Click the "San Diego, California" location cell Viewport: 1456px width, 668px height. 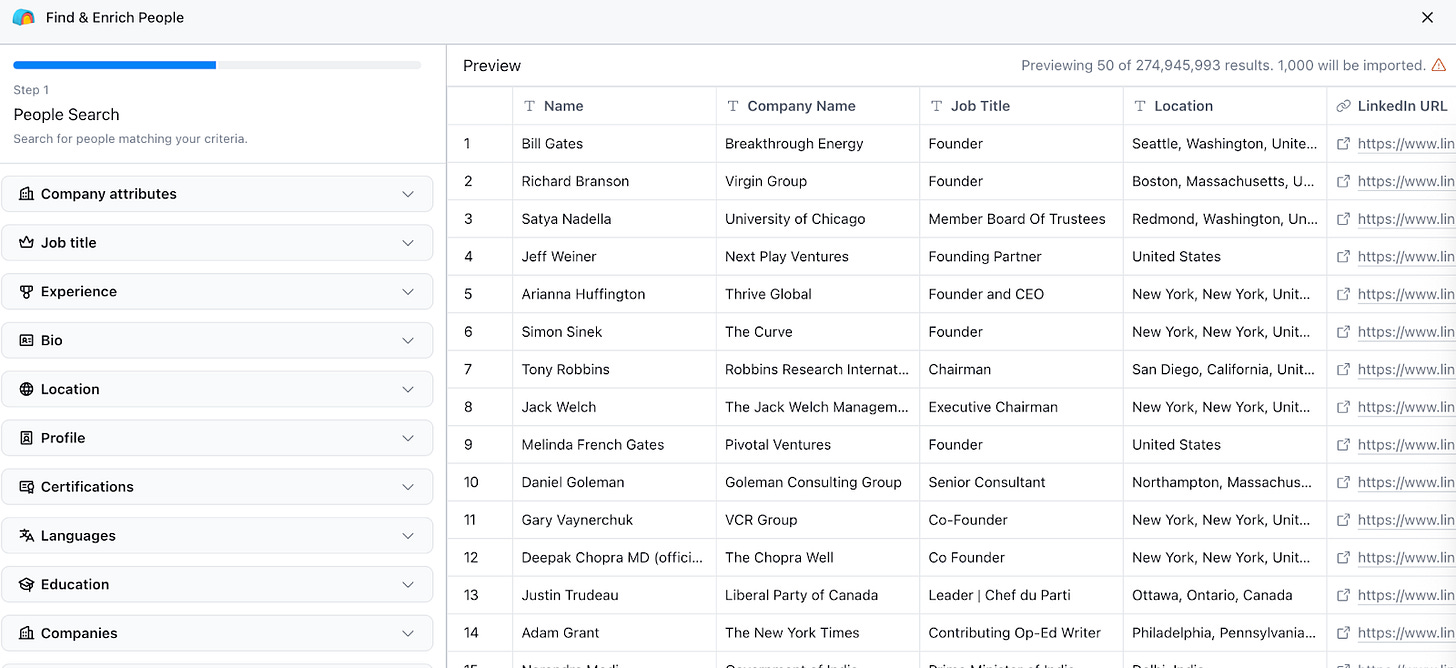click(x=1225, y=369)
